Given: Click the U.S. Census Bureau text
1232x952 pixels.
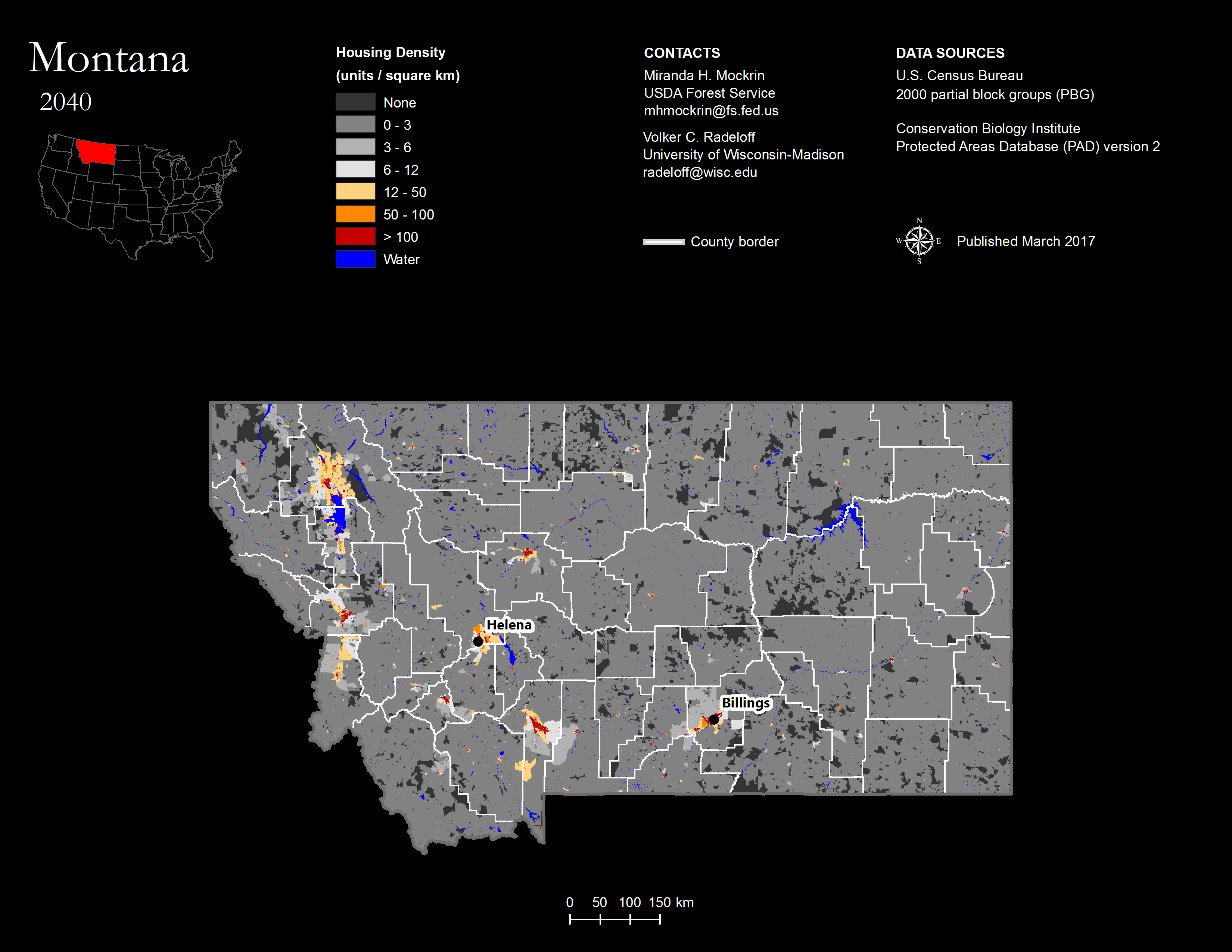Looking at the screenshot, I should [x=959, y=75].
